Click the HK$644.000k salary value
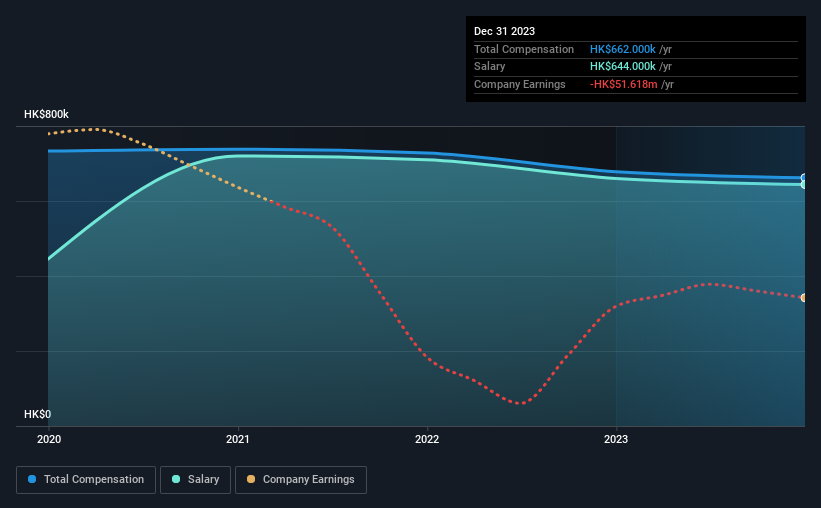Image resolution: width=821 pixels, height=508 pixels. coord(623,67)
